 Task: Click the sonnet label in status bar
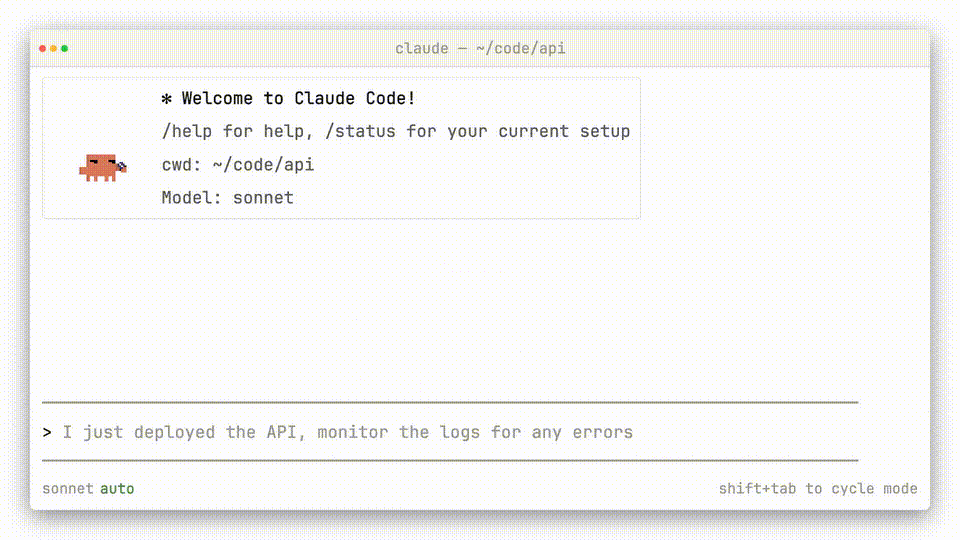pos(68,489)
